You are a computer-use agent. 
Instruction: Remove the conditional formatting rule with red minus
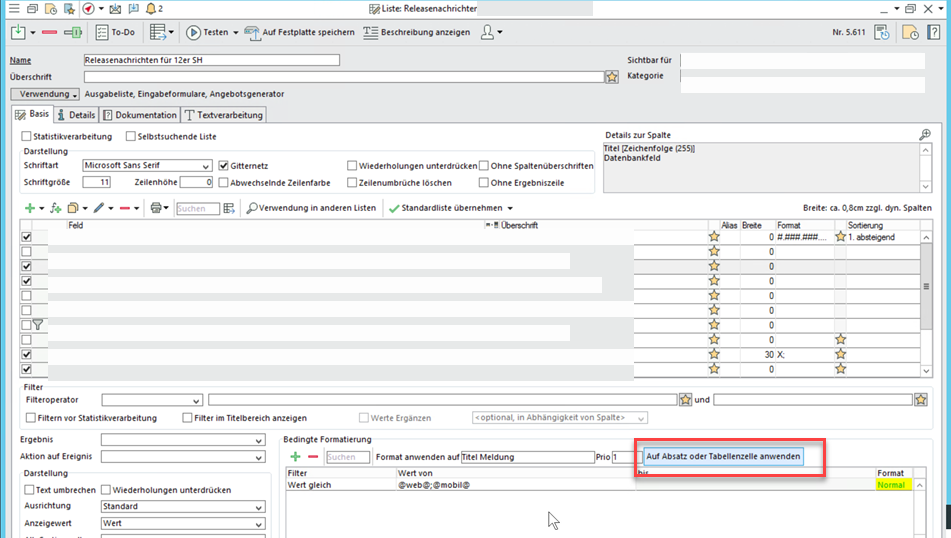pyautogui.click(x=313, y=457)
